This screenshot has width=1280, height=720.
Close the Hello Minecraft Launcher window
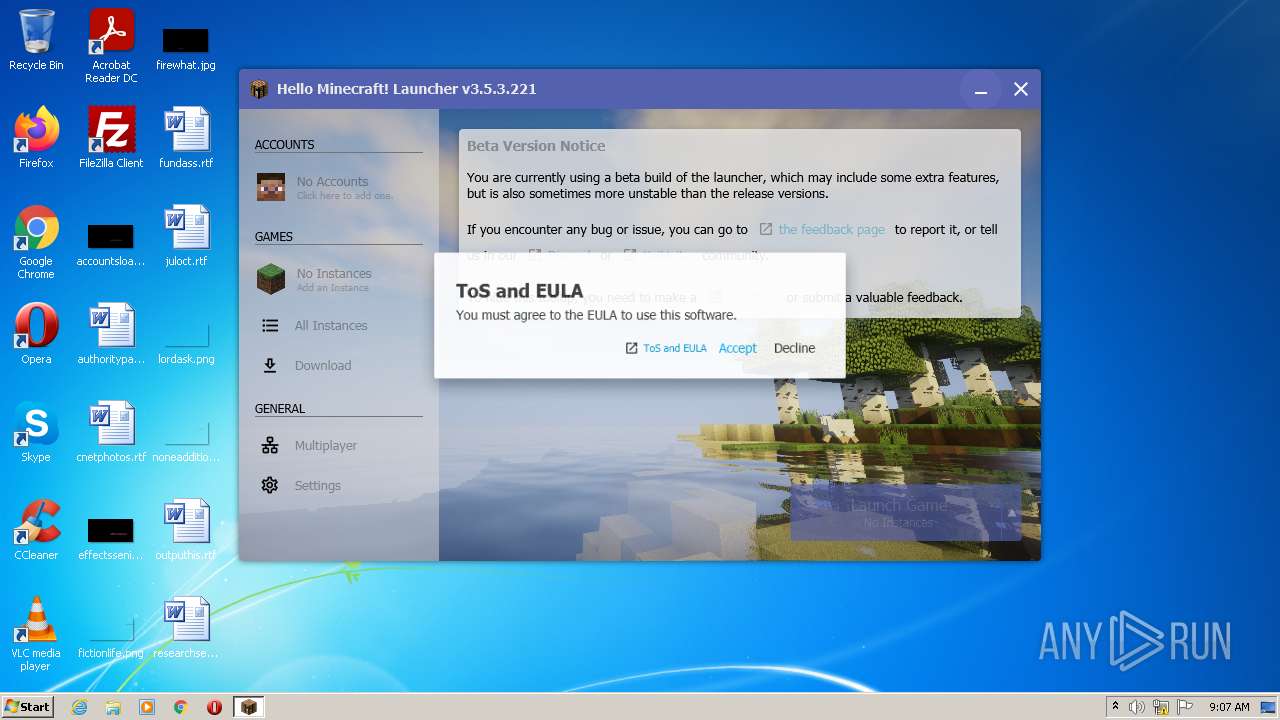click(1021, 90)
